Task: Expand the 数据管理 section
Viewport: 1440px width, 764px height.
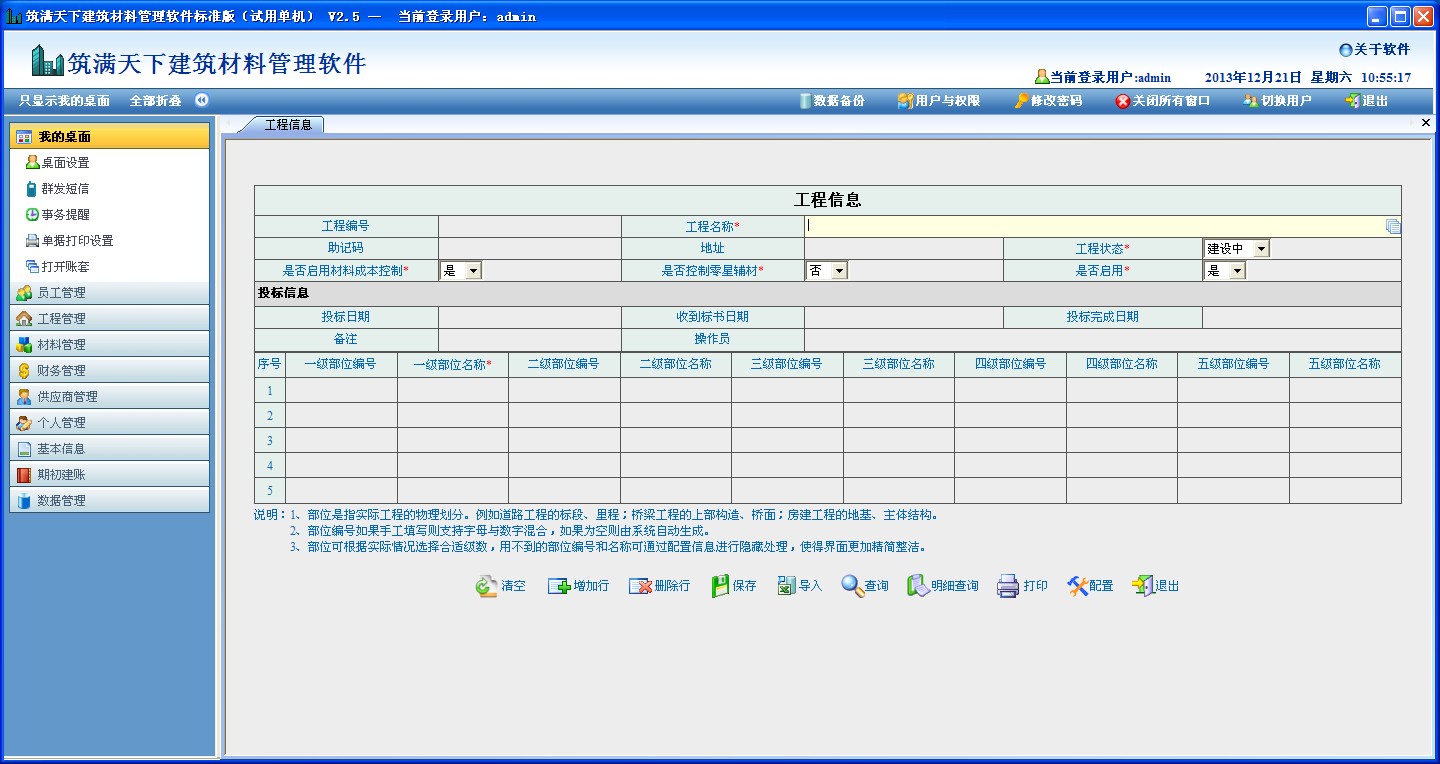Action: [110, 500]
